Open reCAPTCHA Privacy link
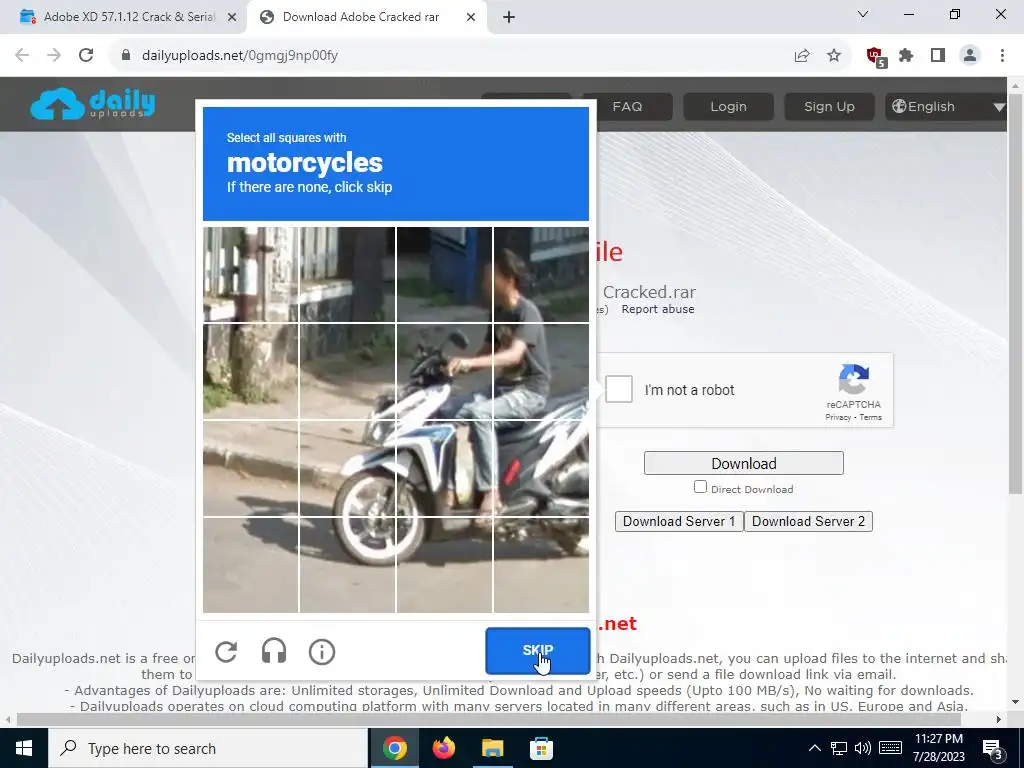Image resolution: width=1024 pixels, height=768 pixels. 837,417
